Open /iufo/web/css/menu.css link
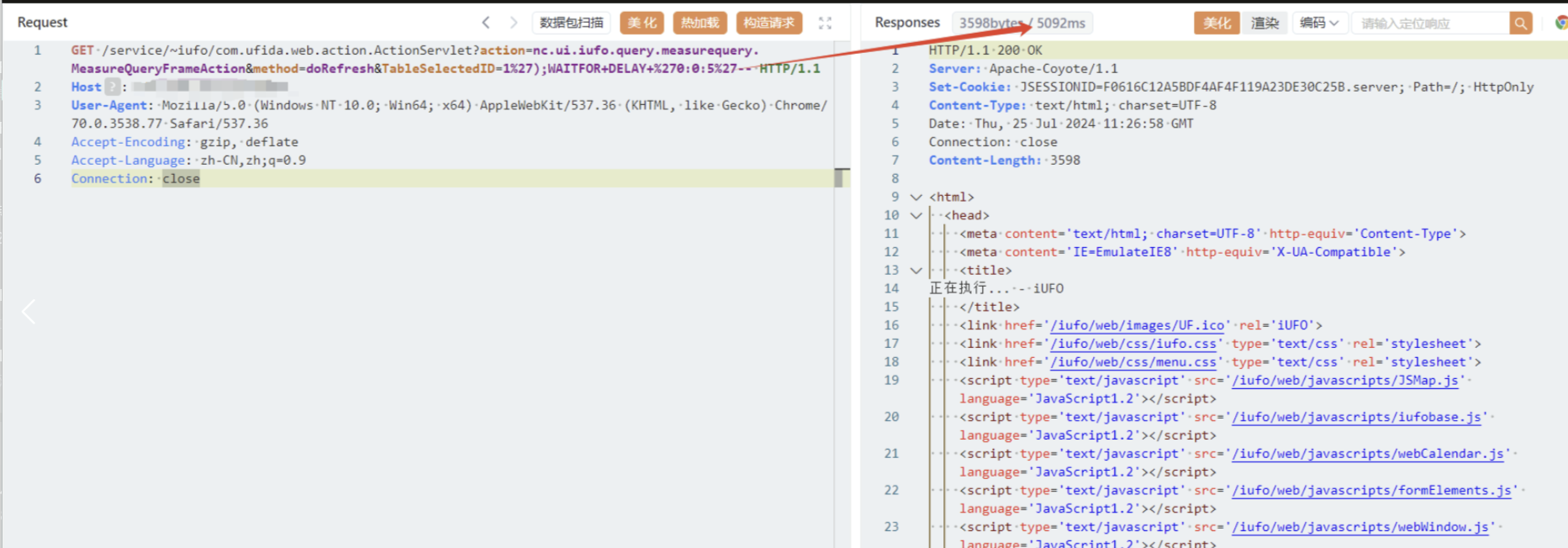The height and width of the screenshot is (548, 1568). (x=1134, y=362)
